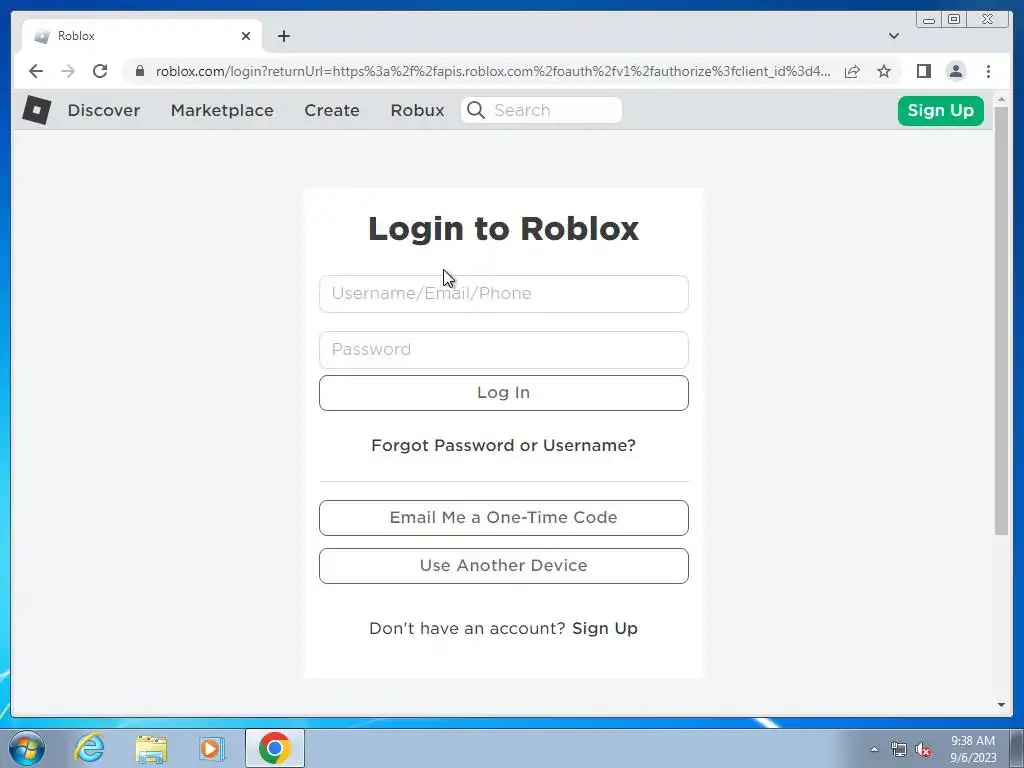
Task: Click the share page icon in address bar
Action: (852, 71)
